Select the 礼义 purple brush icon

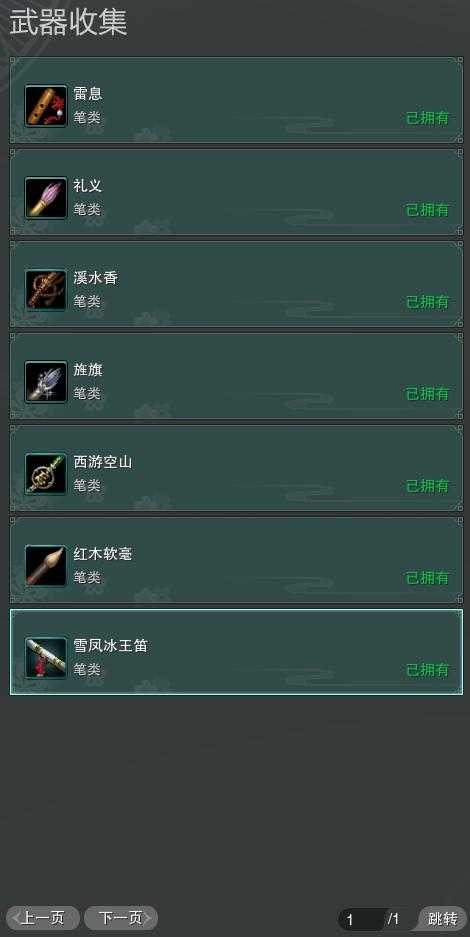coord(46,198)
